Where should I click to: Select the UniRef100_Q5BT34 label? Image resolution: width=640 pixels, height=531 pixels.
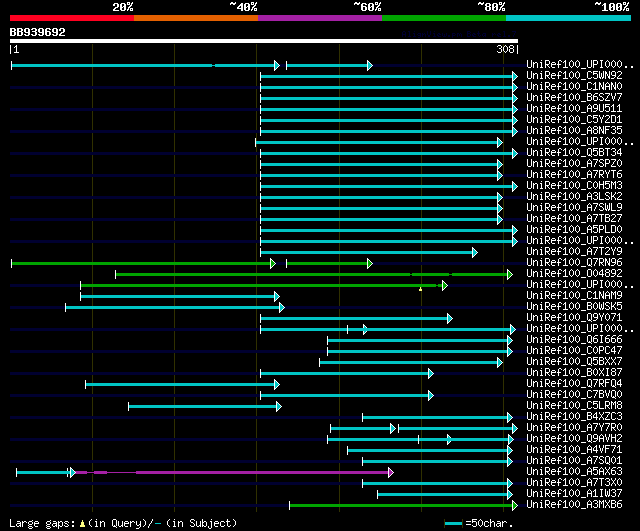point(574,153)
